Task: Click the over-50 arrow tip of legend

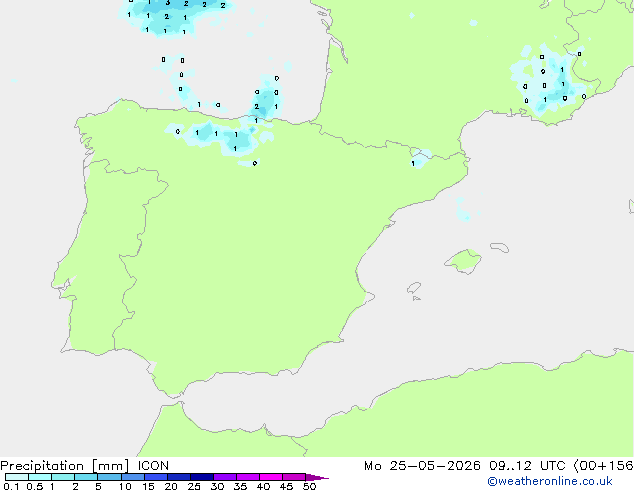Action: click(x=317, y=477)
